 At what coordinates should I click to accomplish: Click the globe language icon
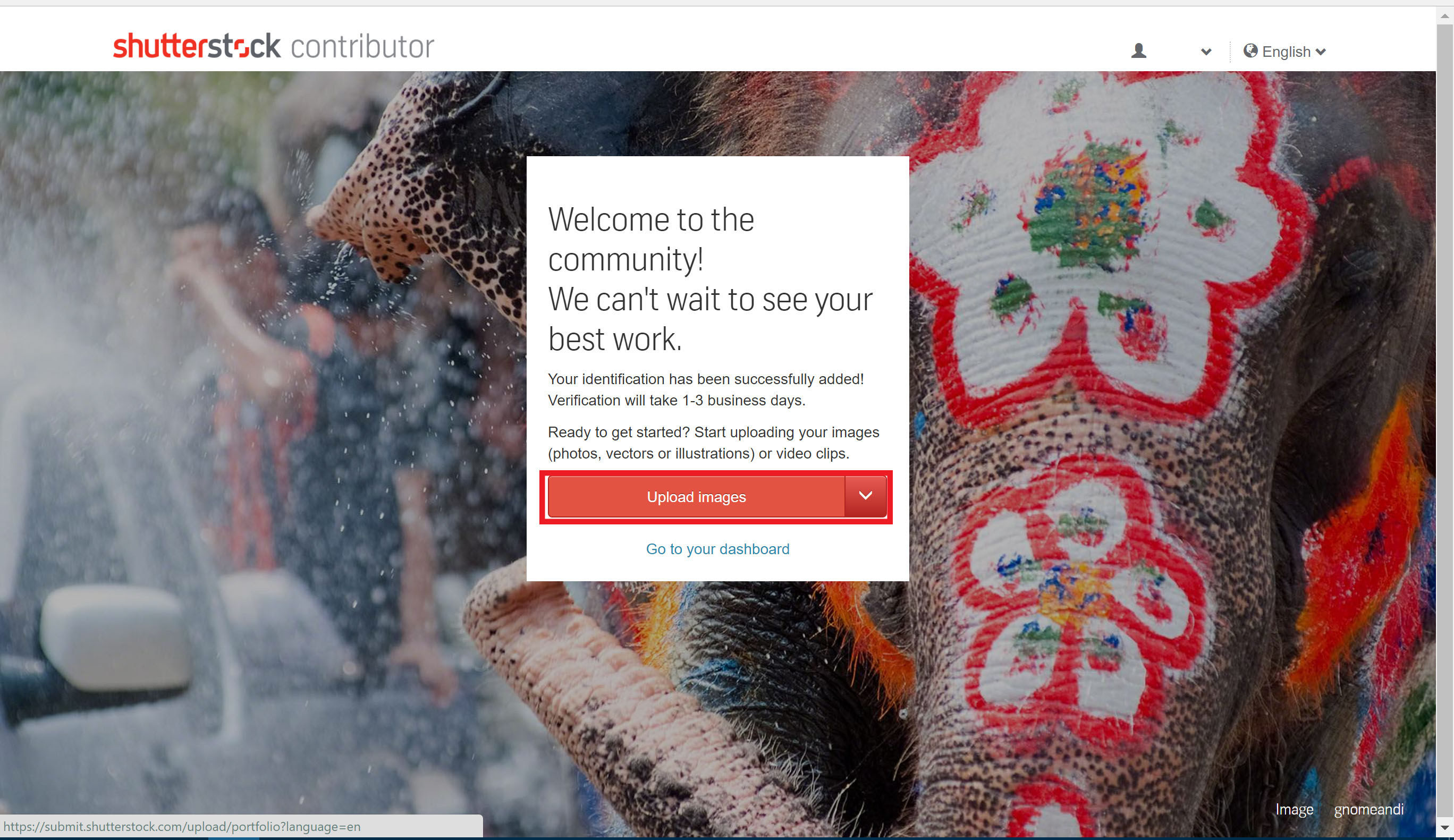coord(1250,51)
